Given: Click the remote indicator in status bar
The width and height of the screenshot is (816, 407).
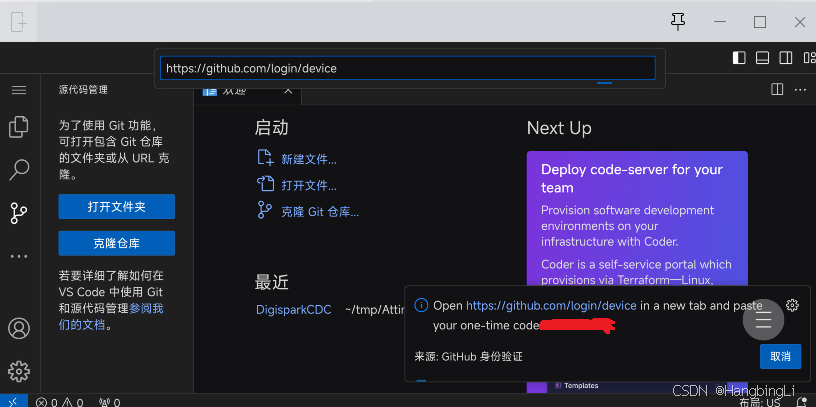Looking at the screenshot, I should point(14,401).
